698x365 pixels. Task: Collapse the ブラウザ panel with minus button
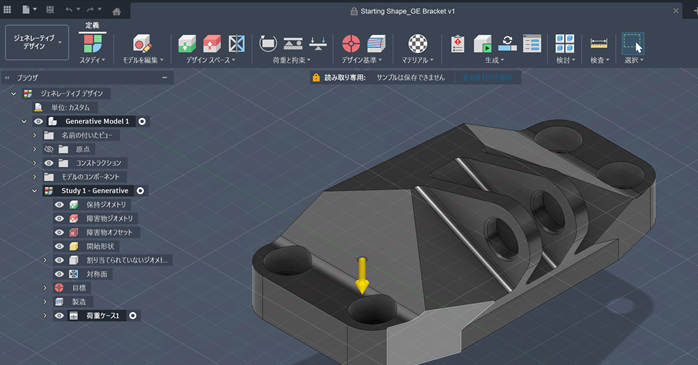tap(164, 77)
